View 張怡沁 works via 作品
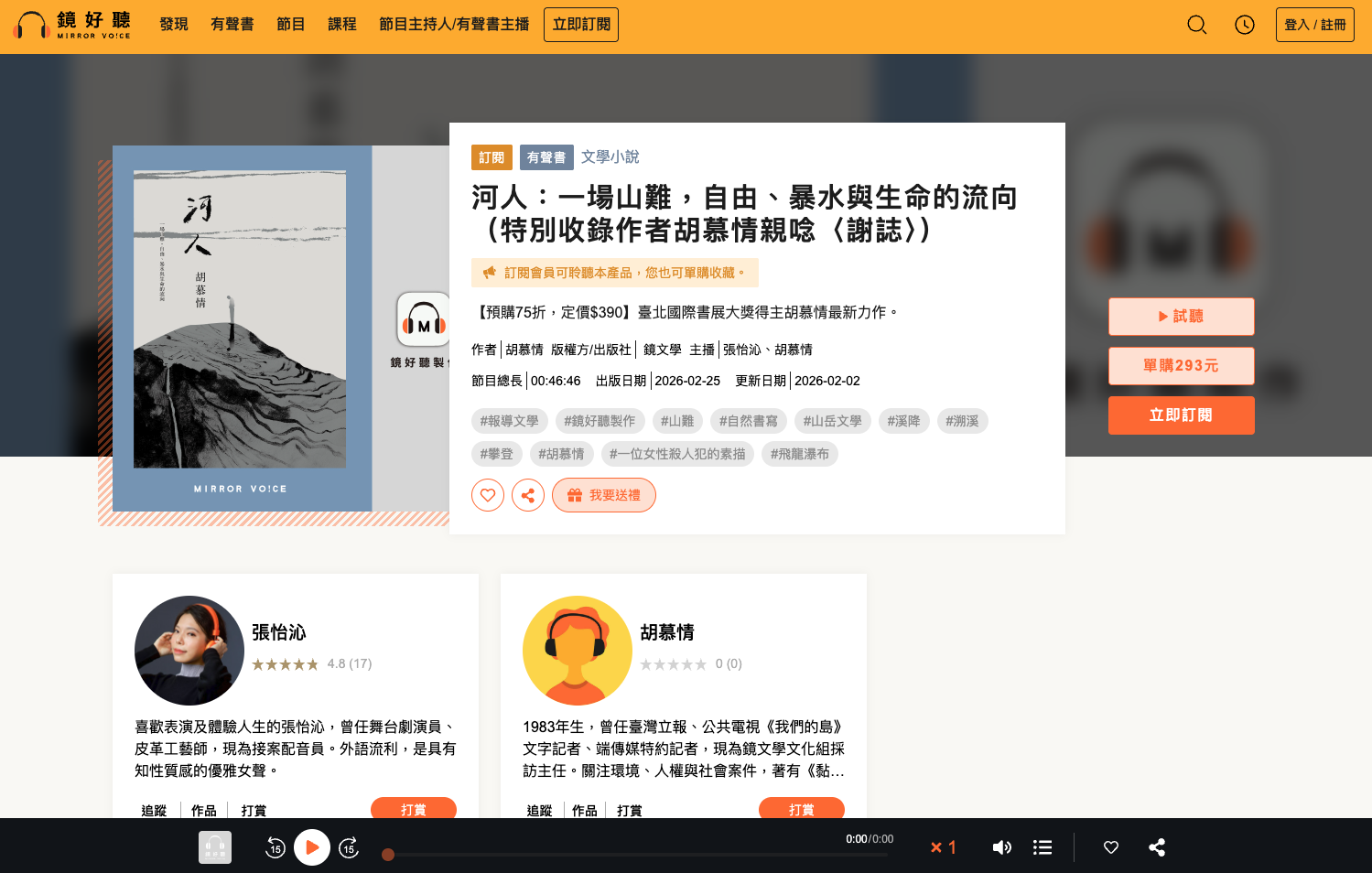Viewport: 1372px width, 873px height. pos(204,811)
